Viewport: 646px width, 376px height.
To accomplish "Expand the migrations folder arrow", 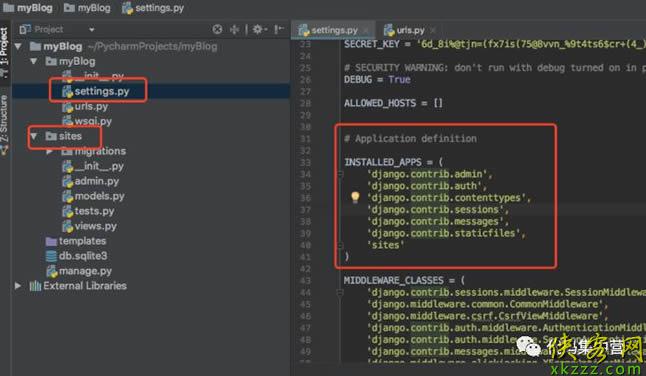I will [49, 151].
